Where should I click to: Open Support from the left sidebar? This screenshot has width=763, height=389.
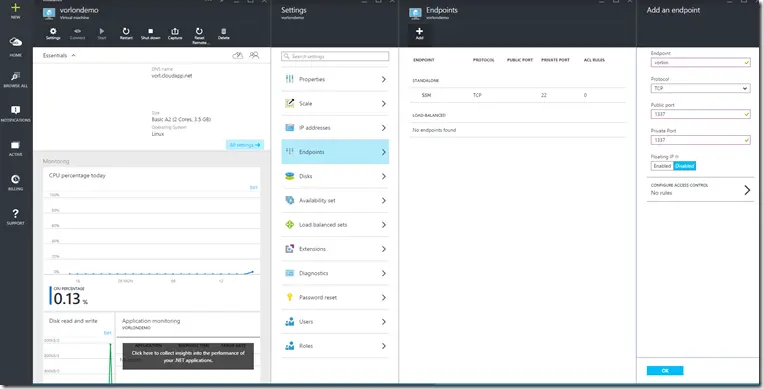coord(16,217)
